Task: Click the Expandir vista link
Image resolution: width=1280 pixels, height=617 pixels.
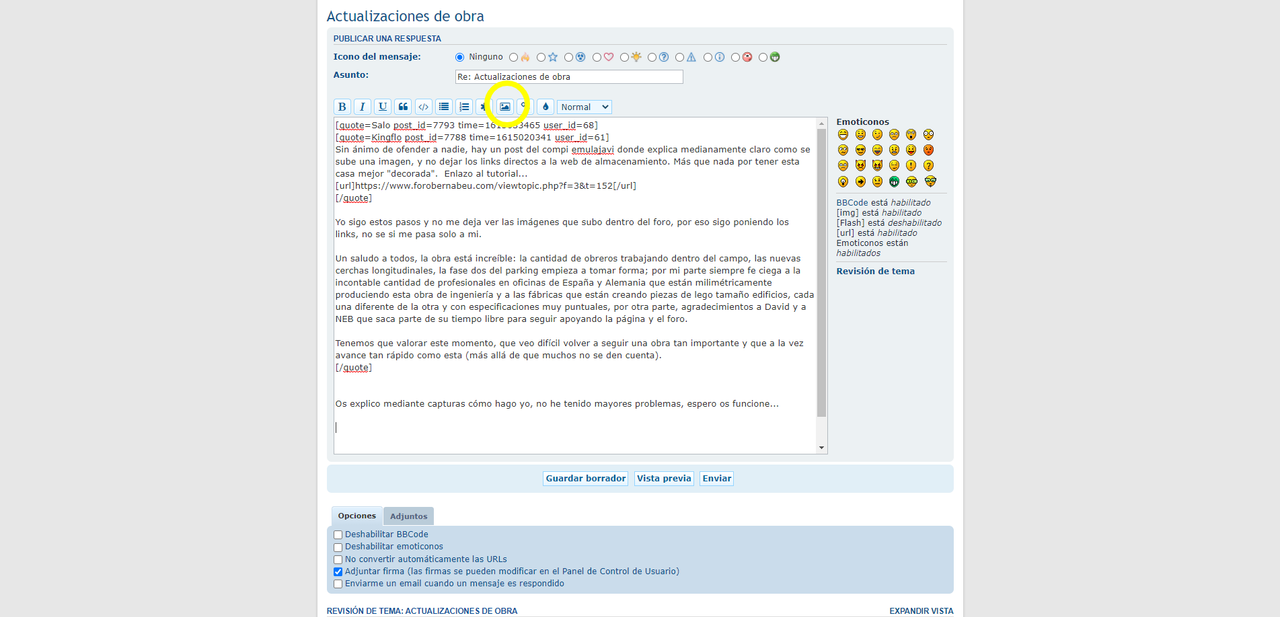Action: (921, 611)
